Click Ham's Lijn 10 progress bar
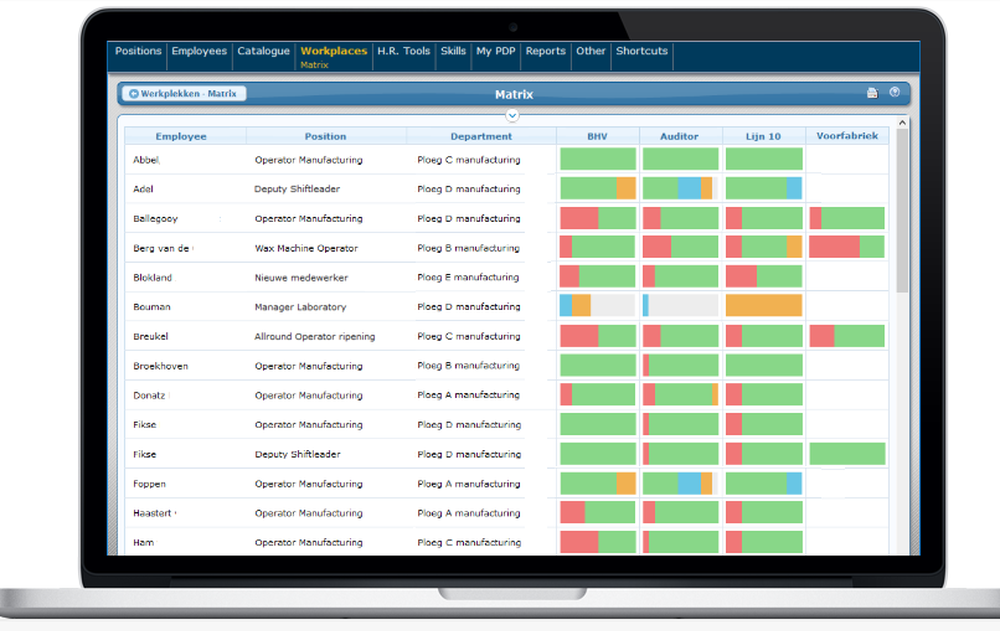 coord(763,542)
